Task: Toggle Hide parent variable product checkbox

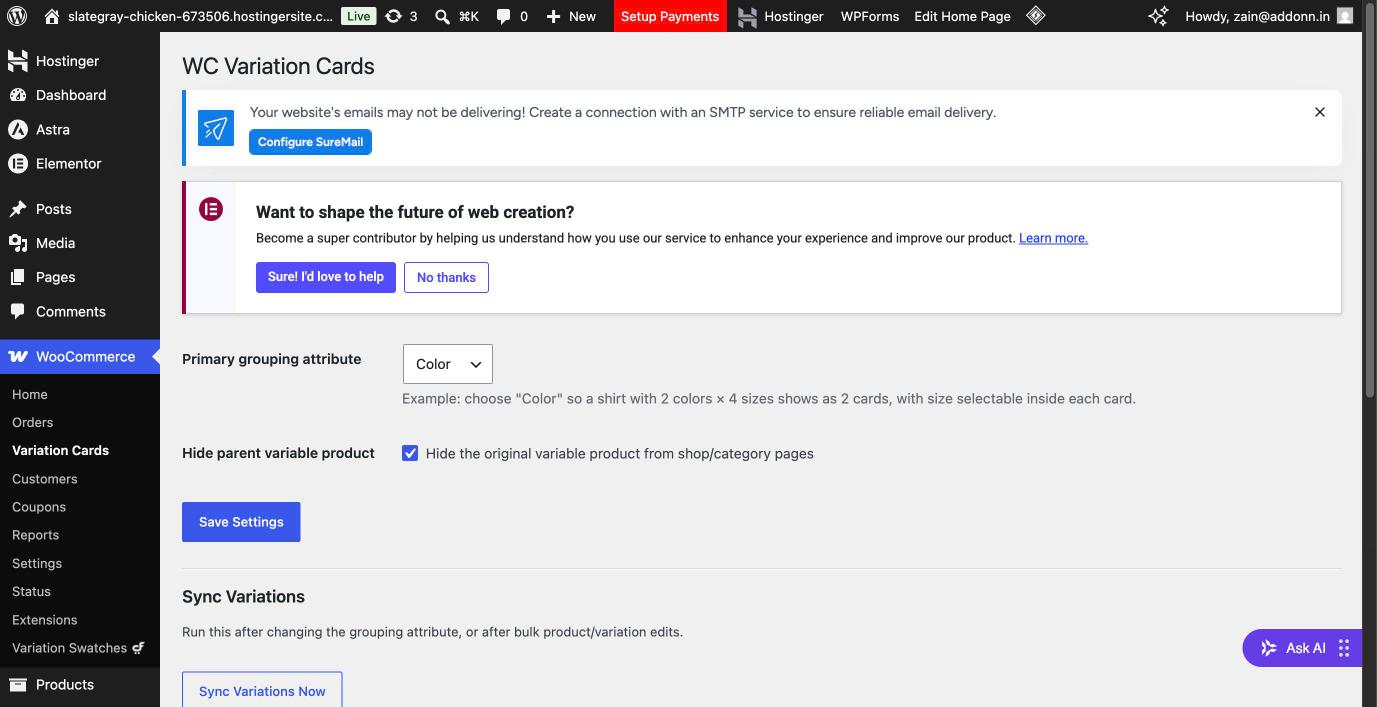Action: tap(410, 453)
